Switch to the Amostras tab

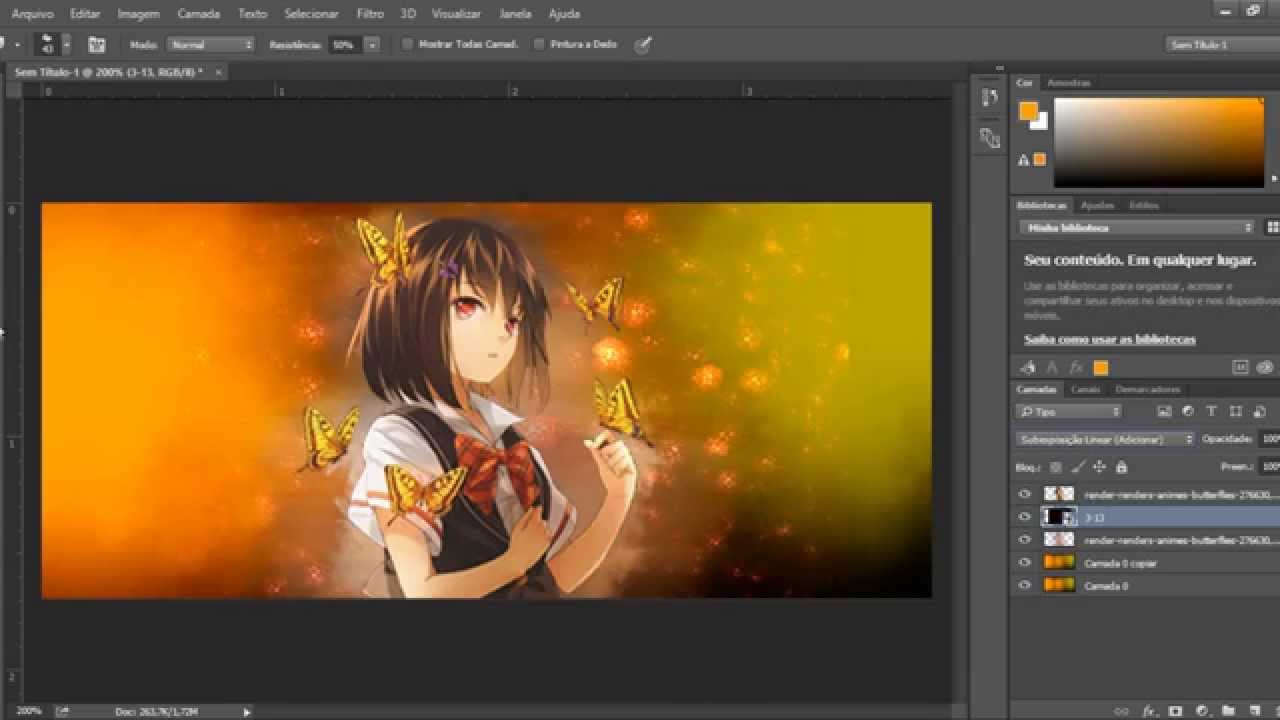tap(1068, 83)
